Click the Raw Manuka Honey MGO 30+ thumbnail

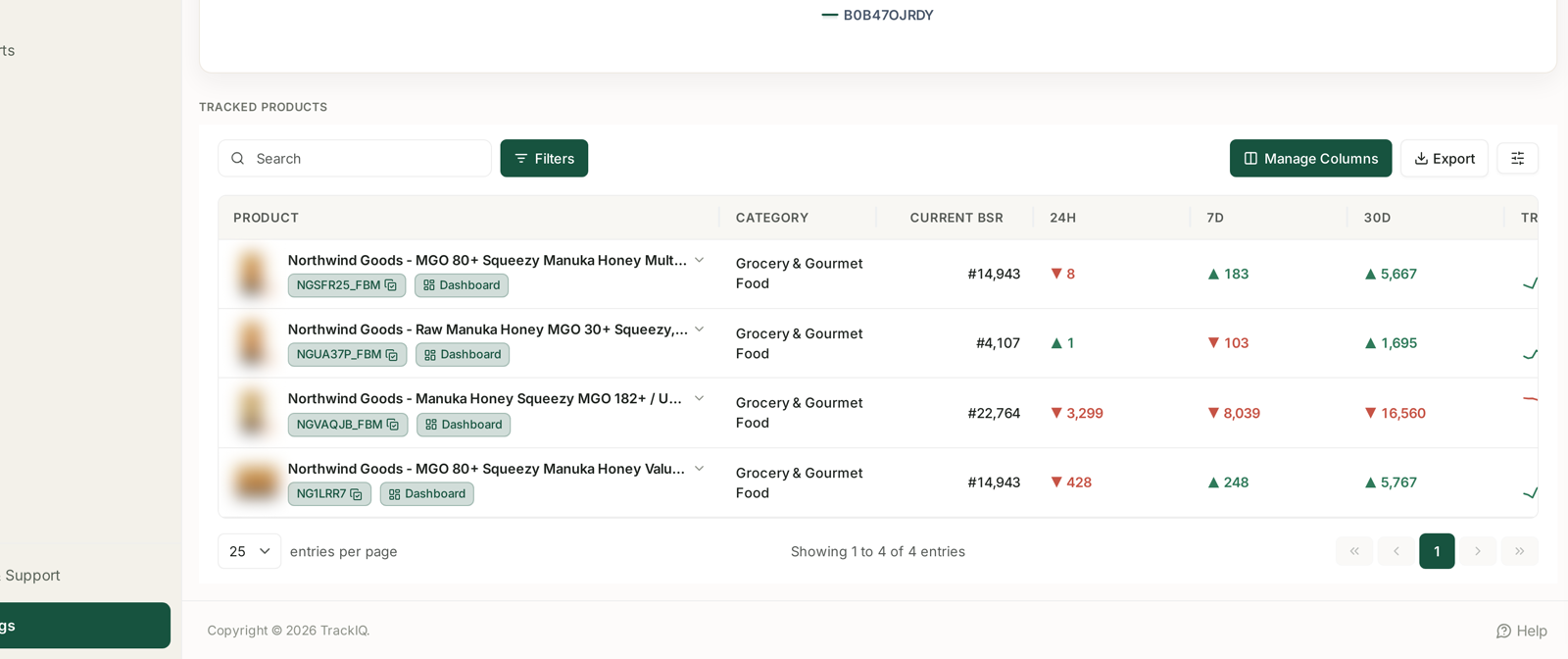click(x=253, y=343)
